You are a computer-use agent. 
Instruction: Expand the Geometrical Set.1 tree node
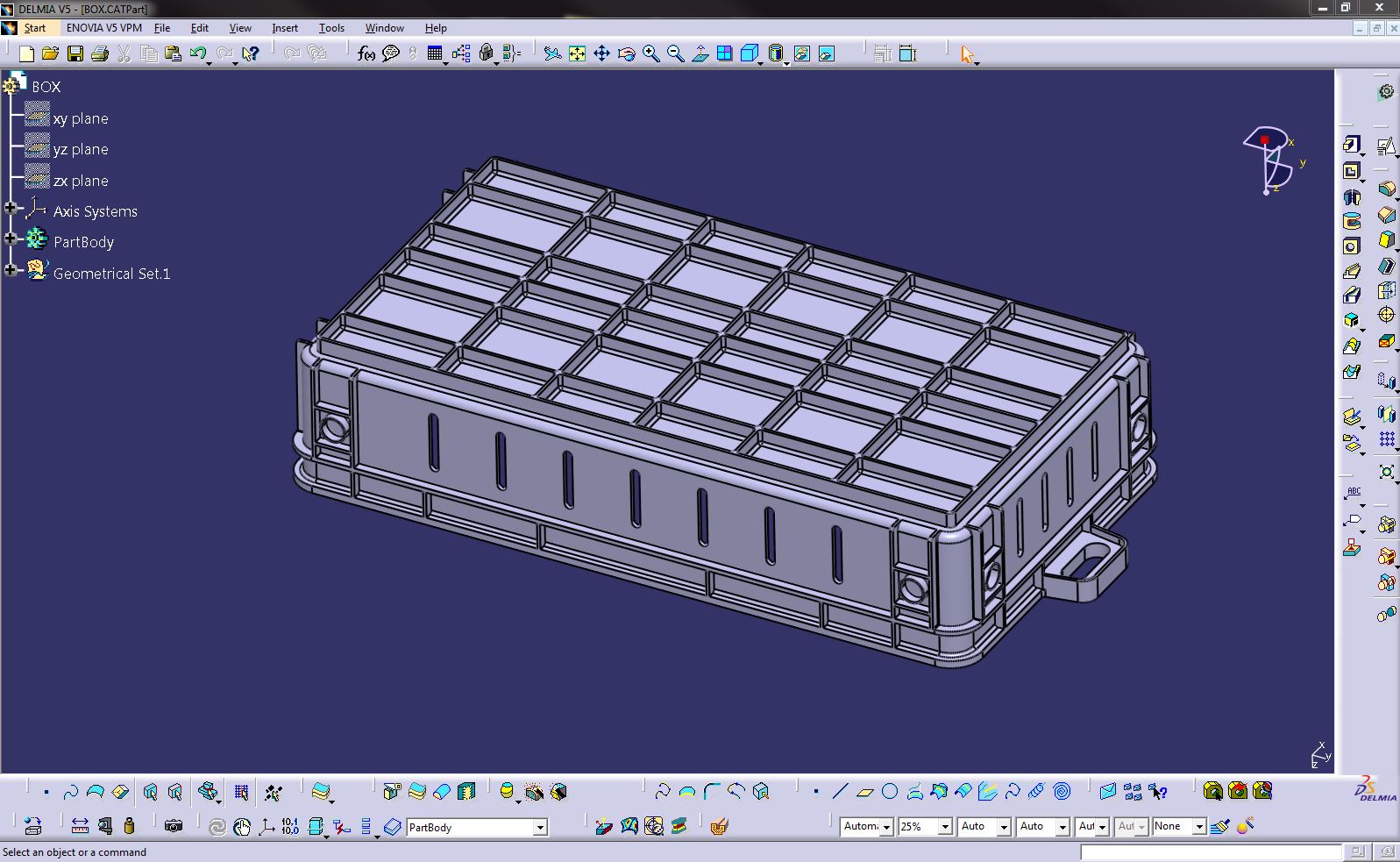pos(11,270)
